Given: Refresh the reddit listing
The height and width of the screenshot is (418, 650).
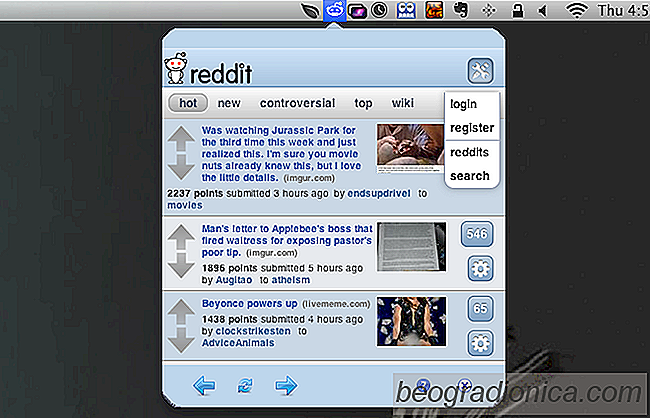Looking at the screenshot, I should (x=245, y=386).
